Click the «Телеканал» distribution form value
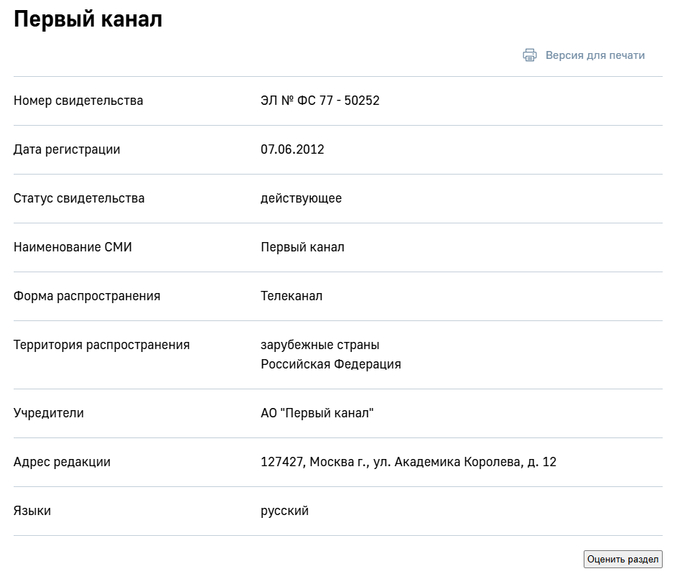 click(291, 296)
